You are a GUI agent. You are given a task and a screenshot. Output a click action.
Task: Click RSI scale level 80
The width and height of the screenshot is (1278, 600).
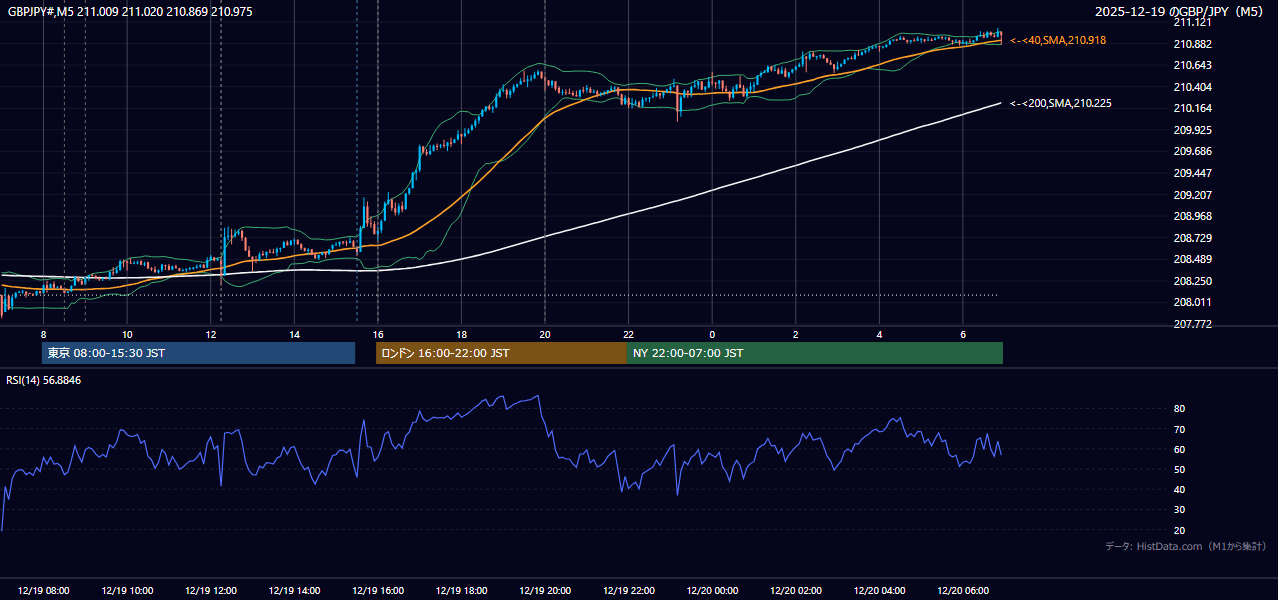1179,409
